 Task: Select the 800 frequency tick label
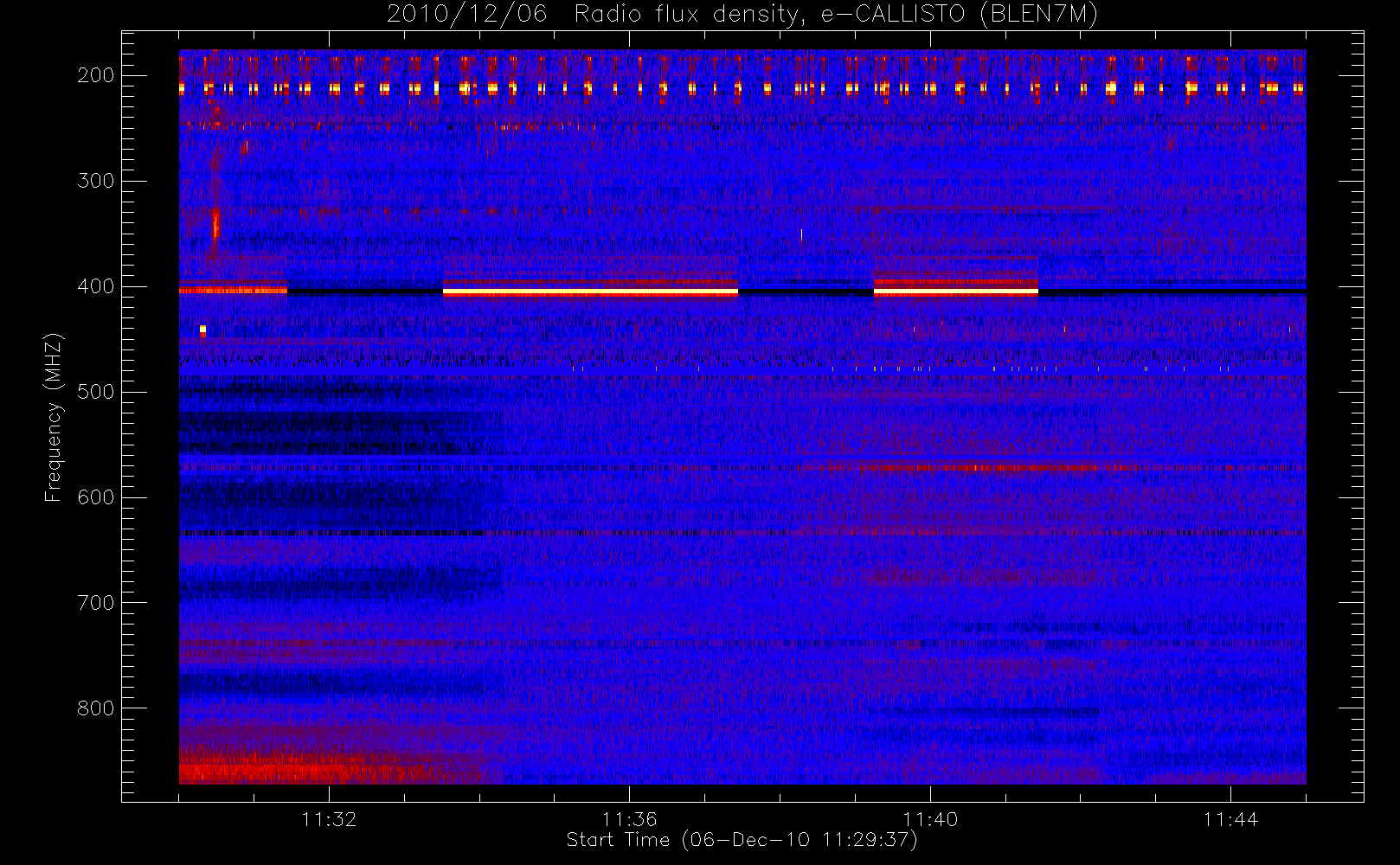click(96, 708)
